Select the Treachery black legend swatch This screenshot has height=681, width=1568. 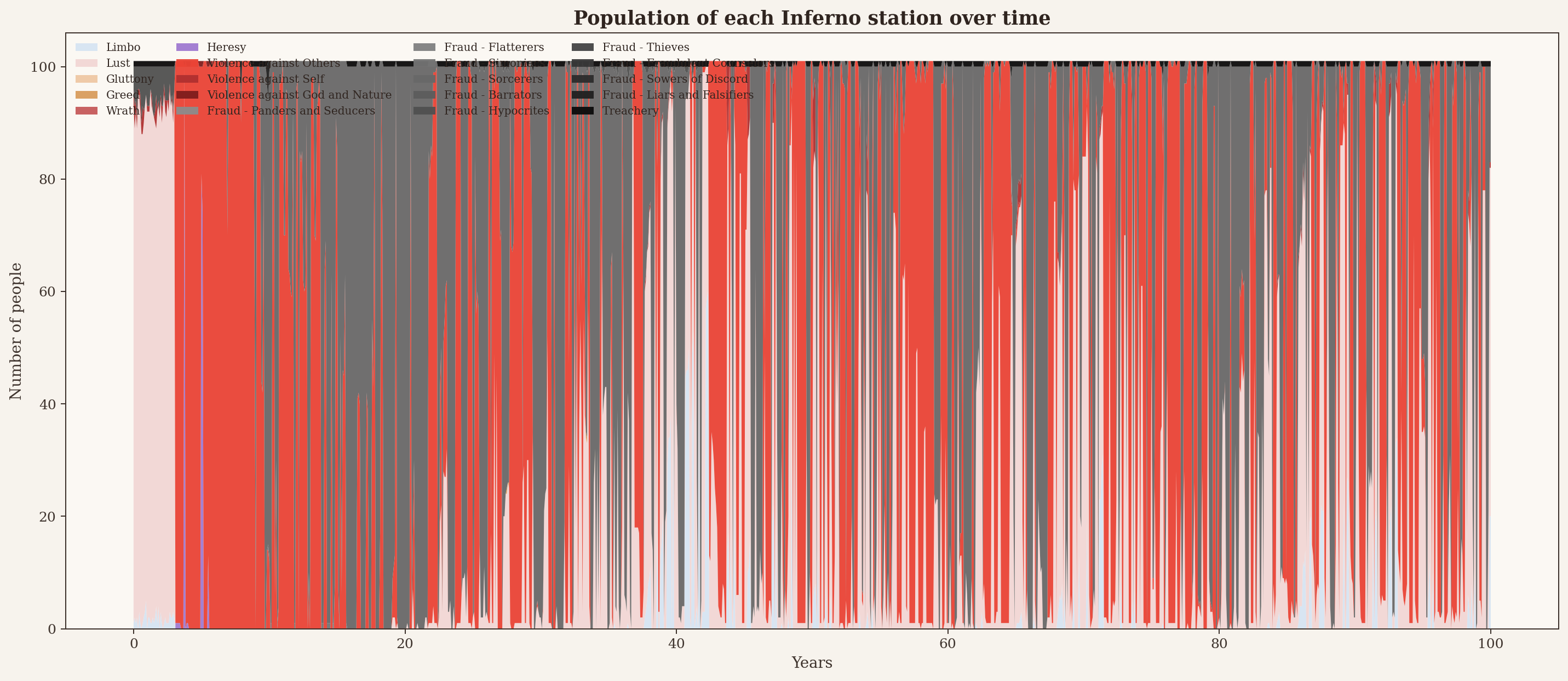tap(583, 111)
